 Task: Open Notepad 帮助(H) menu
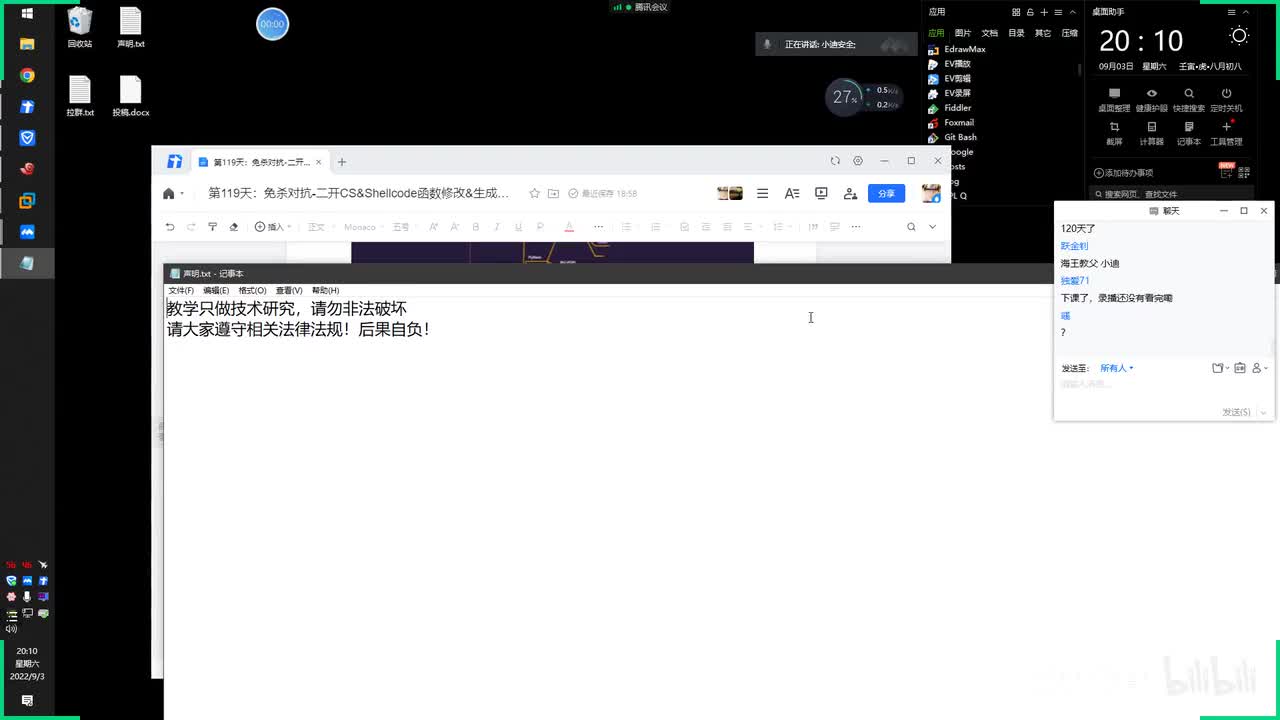click(x=325, y=290)
